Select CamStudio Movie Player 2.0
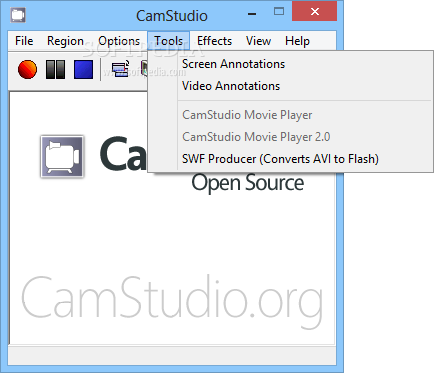Screen dimensions: 434x373 [290, 137]
